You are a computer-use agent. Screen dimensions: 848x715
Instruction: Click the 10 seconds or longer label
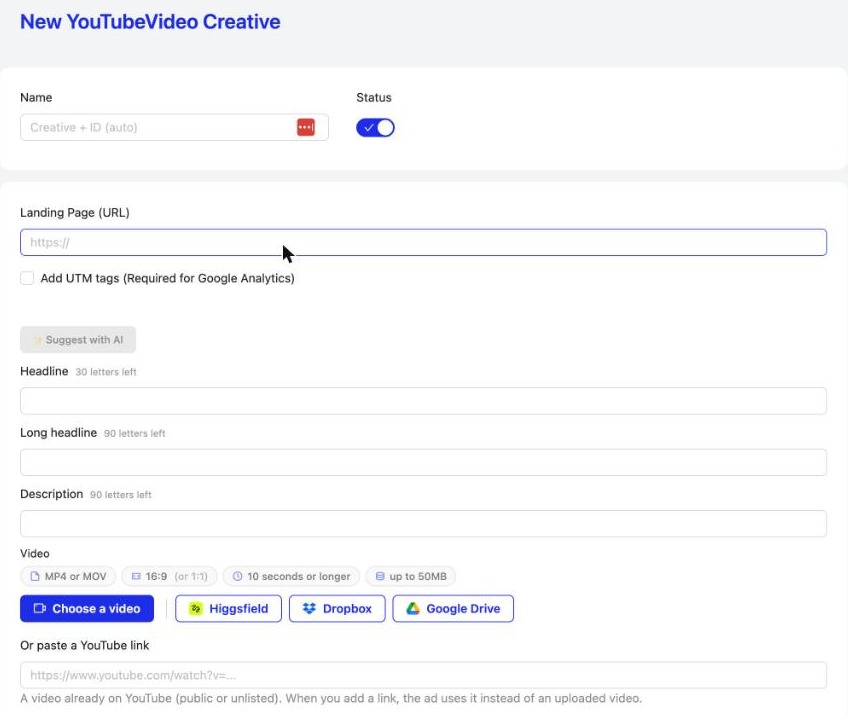(299, 576)
